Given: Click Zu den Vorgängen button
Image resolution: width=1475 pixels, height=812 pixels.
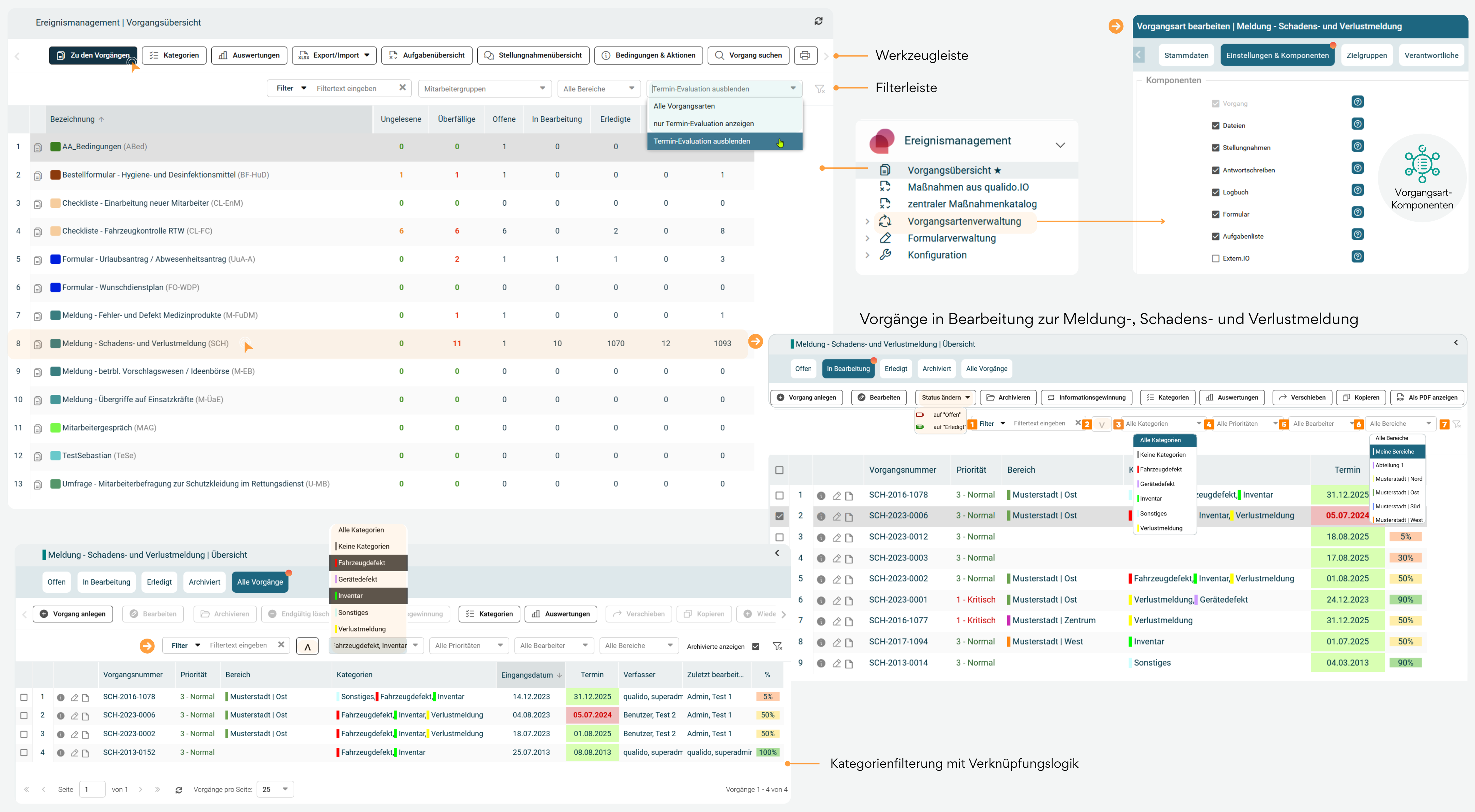Looking at the screenshot, I should click(93, 55).
